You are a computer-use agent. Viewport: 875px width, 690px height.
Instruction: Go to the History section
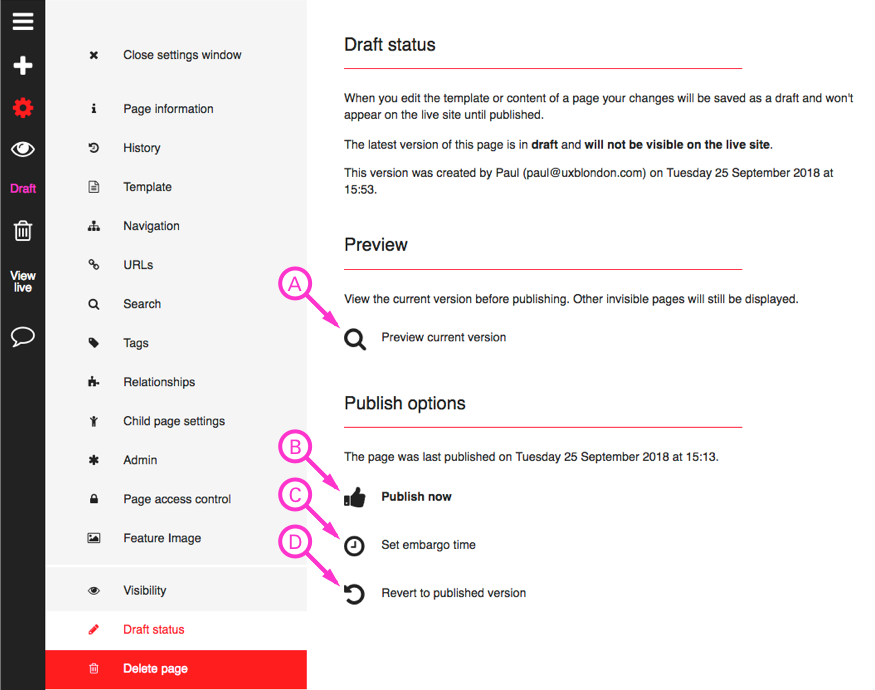tap(142, 148)
